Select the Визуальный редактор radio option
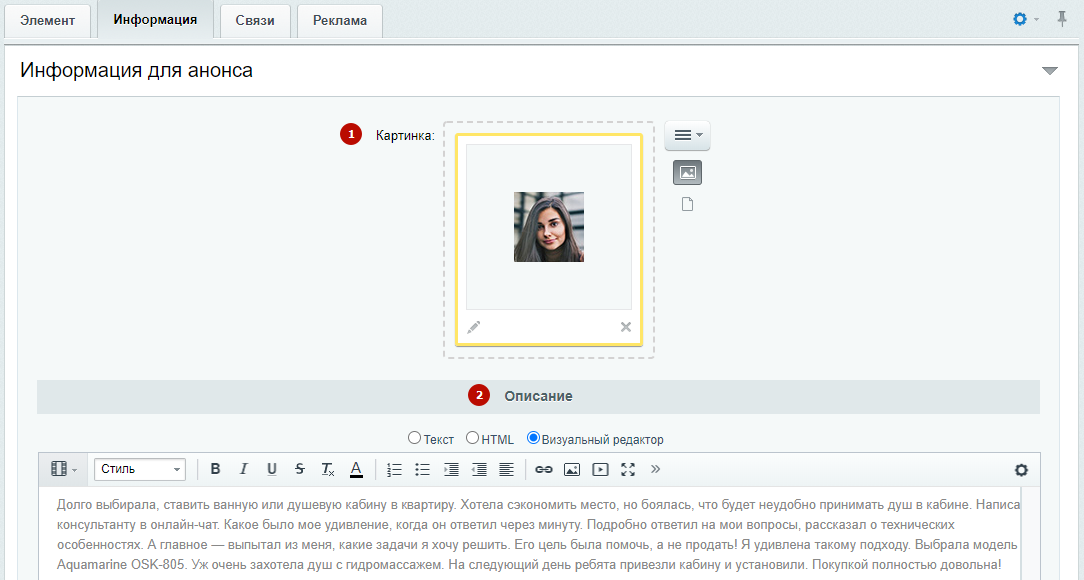This screenshot has width=1084, height=580. (x=533, y=438)
